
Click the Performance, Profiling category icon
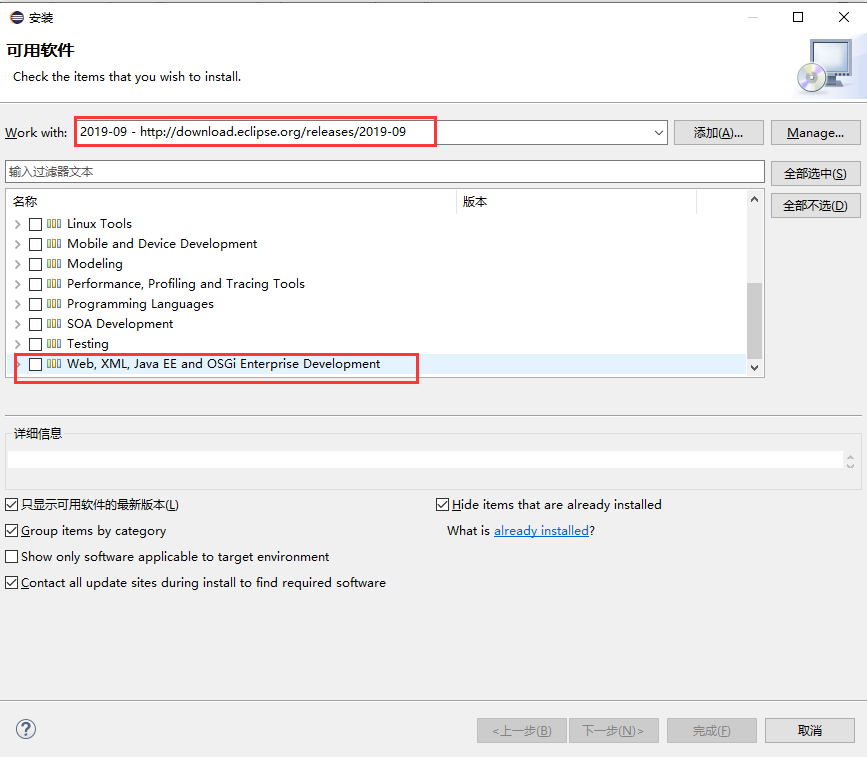pyautogui.click(x=54, y=284)
